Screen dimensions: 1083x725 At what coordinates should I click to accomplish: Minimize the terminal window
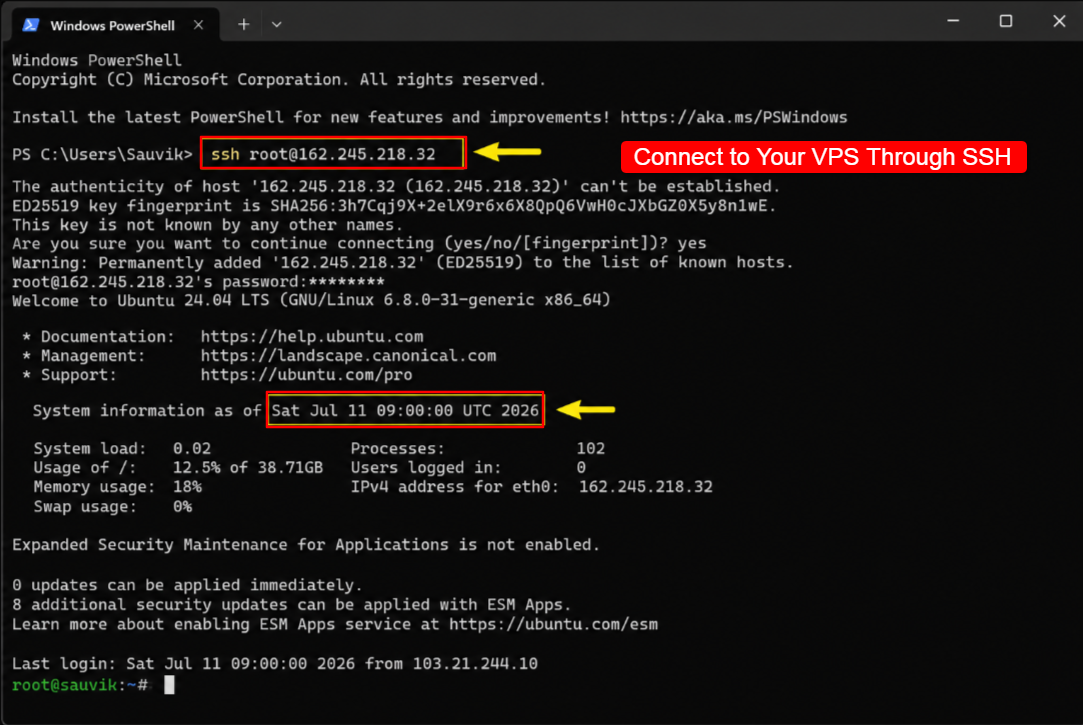pyautogui.click(x=953, y=21)
